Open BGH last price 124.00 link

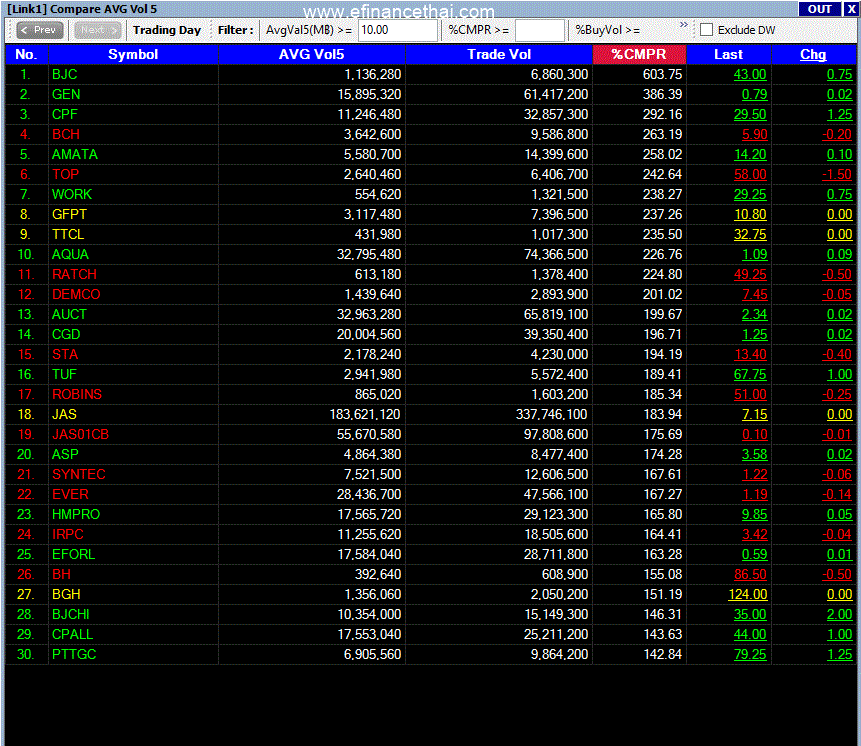tap(747, 594)
